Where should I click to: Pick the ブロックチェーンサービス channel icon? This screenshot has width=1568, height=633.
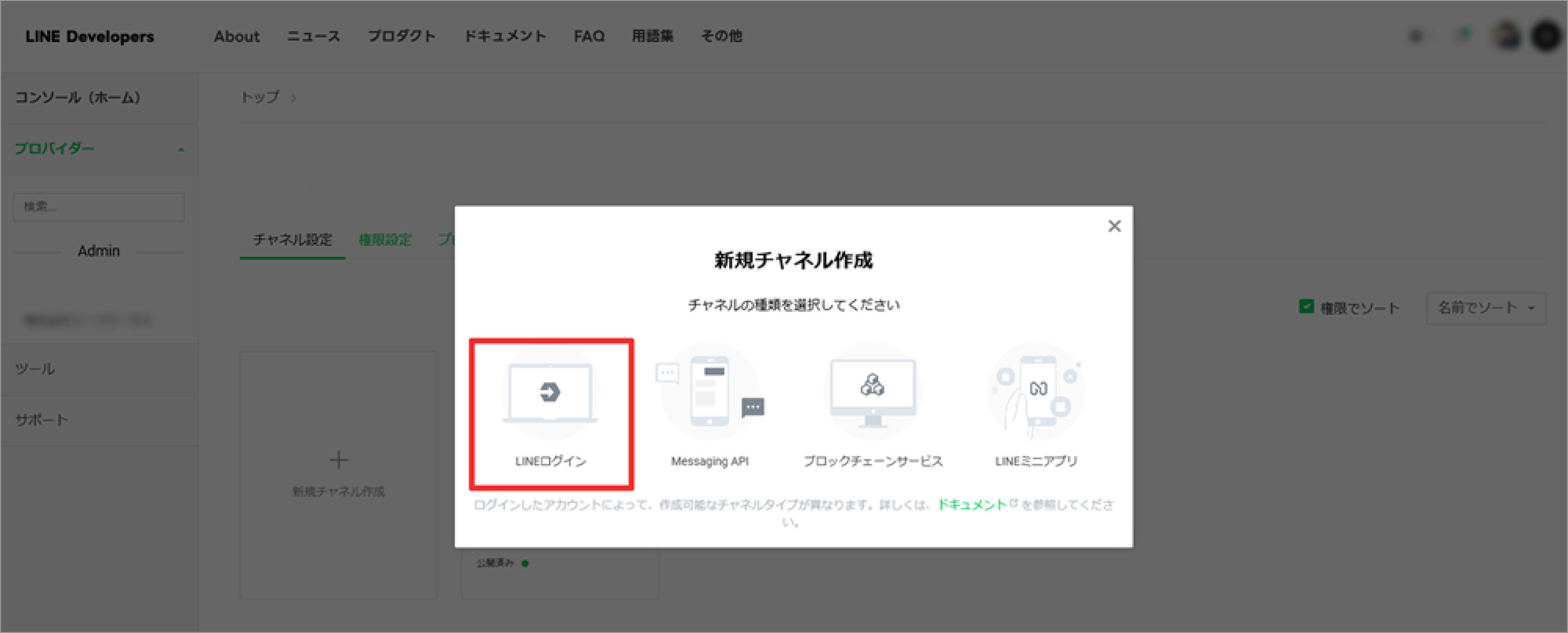(x=873, y=392)
